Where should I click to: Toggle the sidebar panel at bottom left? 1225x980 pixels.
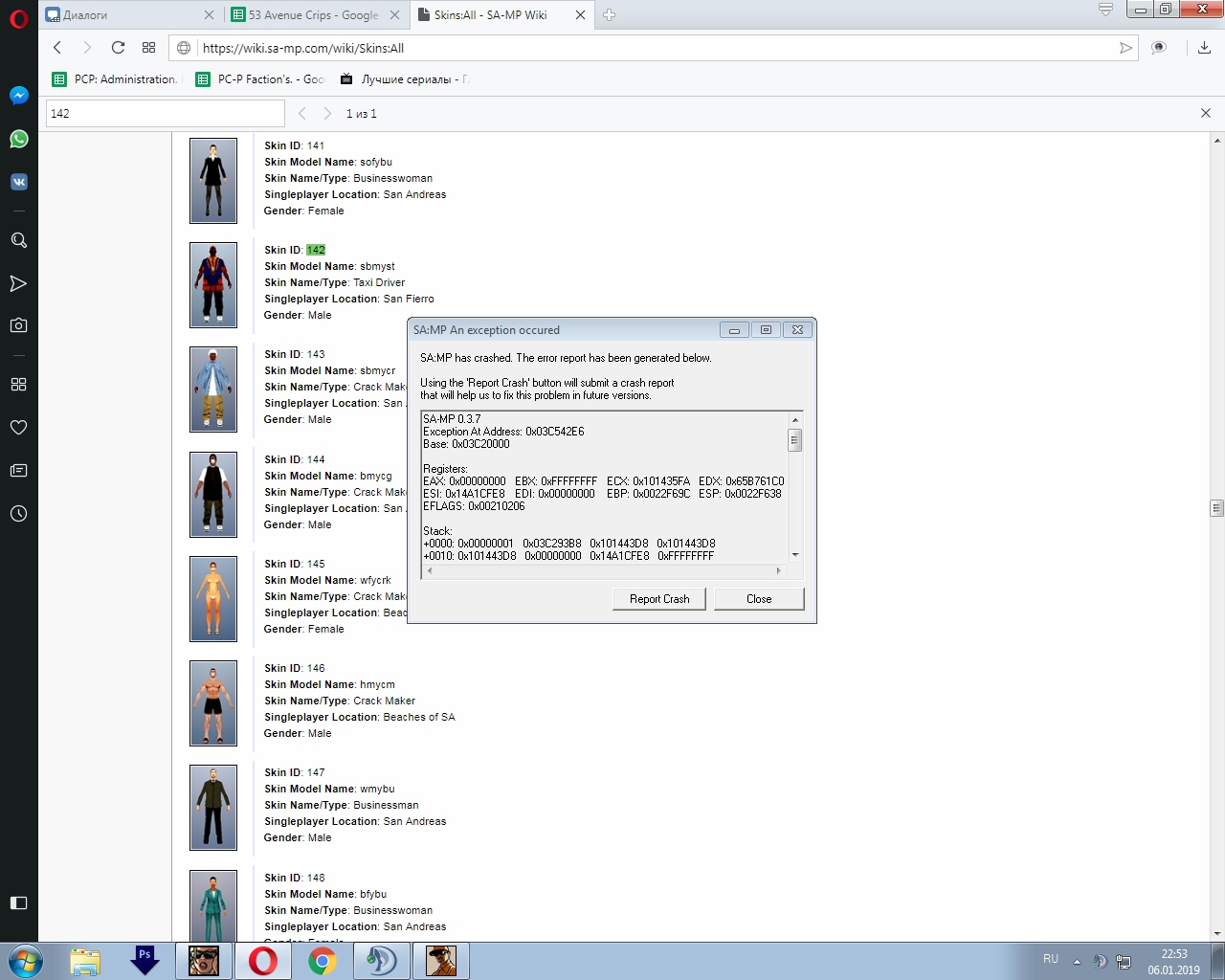pyautogui.click(x=18, y=902)
